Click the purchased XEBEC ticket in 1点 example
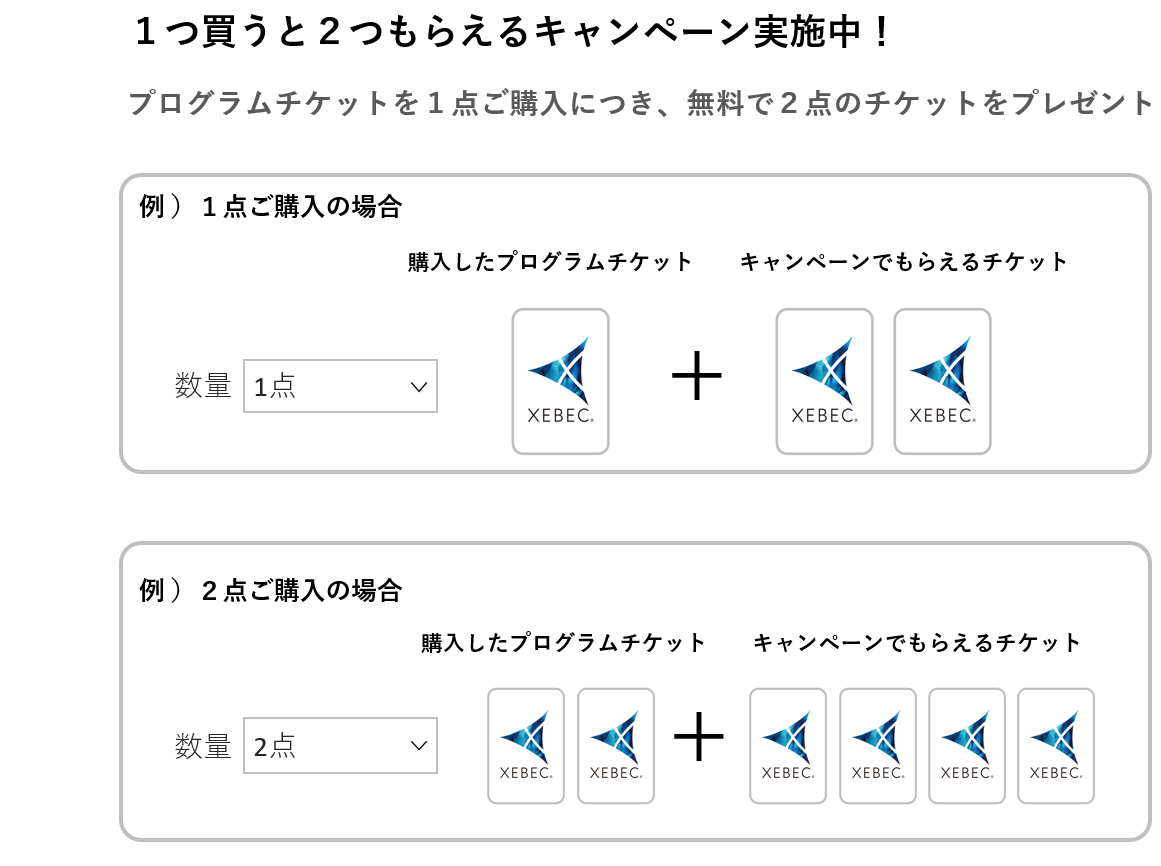Screen dimensions: 1161x866 (x=561, y=381)
